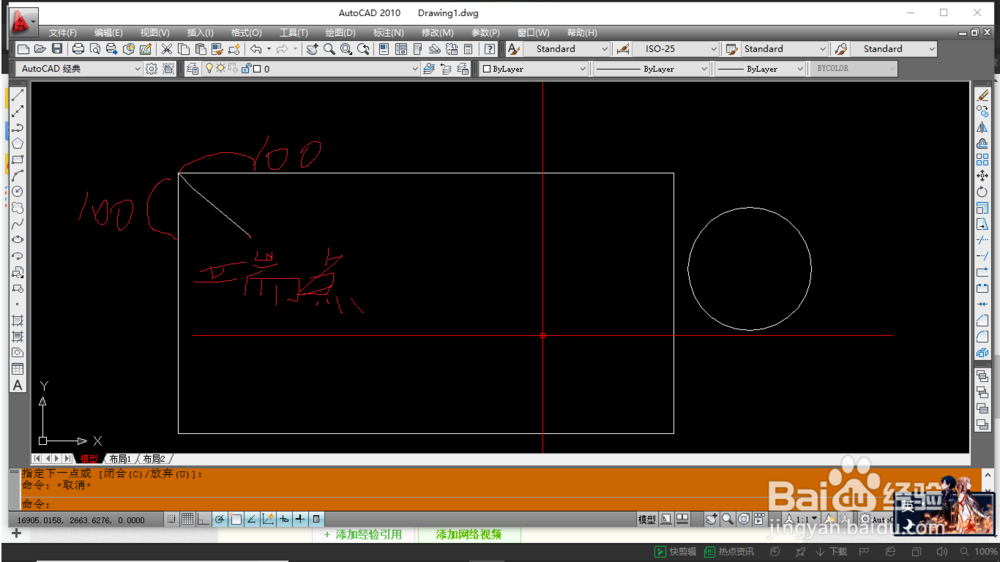Image resolution: width=1000 pixels, height=562 pixels.
Task: Click the Plot (print) icon
Action: pyautogui.click(x=78, y=49)
